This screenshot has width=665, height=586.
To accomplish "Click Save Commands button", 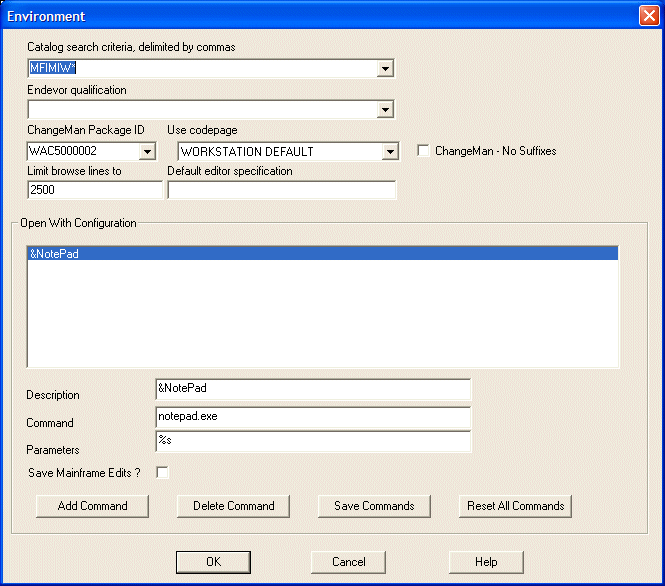I will click(374, 506).
